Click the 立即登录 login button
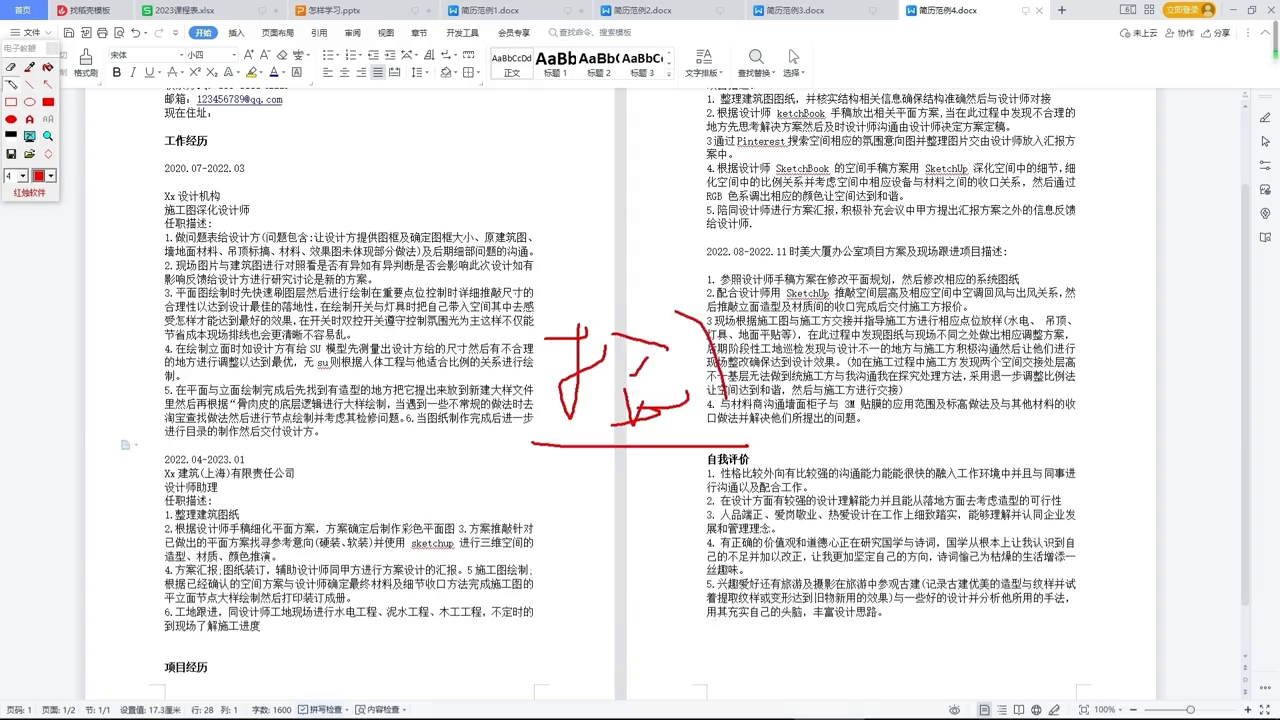1280x720 pixels. (x=1188, y=10)
